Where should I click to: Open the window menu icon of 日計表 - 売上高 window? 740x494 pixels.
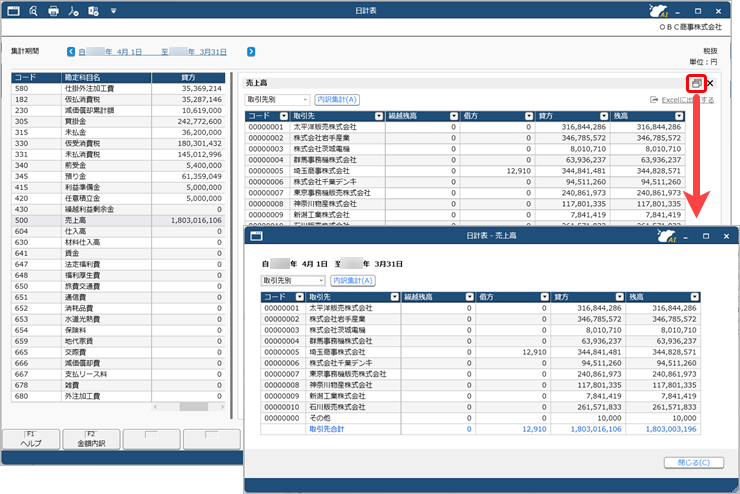(256, 236)
